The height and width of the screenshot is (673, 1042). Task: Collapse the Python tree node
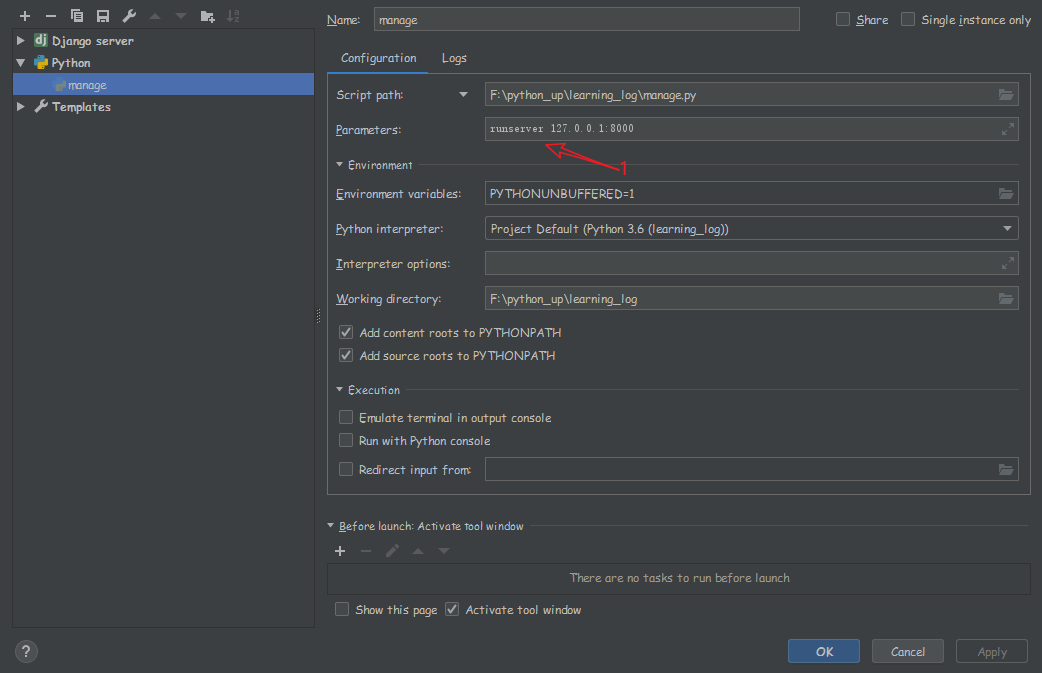tap(21, 62)
